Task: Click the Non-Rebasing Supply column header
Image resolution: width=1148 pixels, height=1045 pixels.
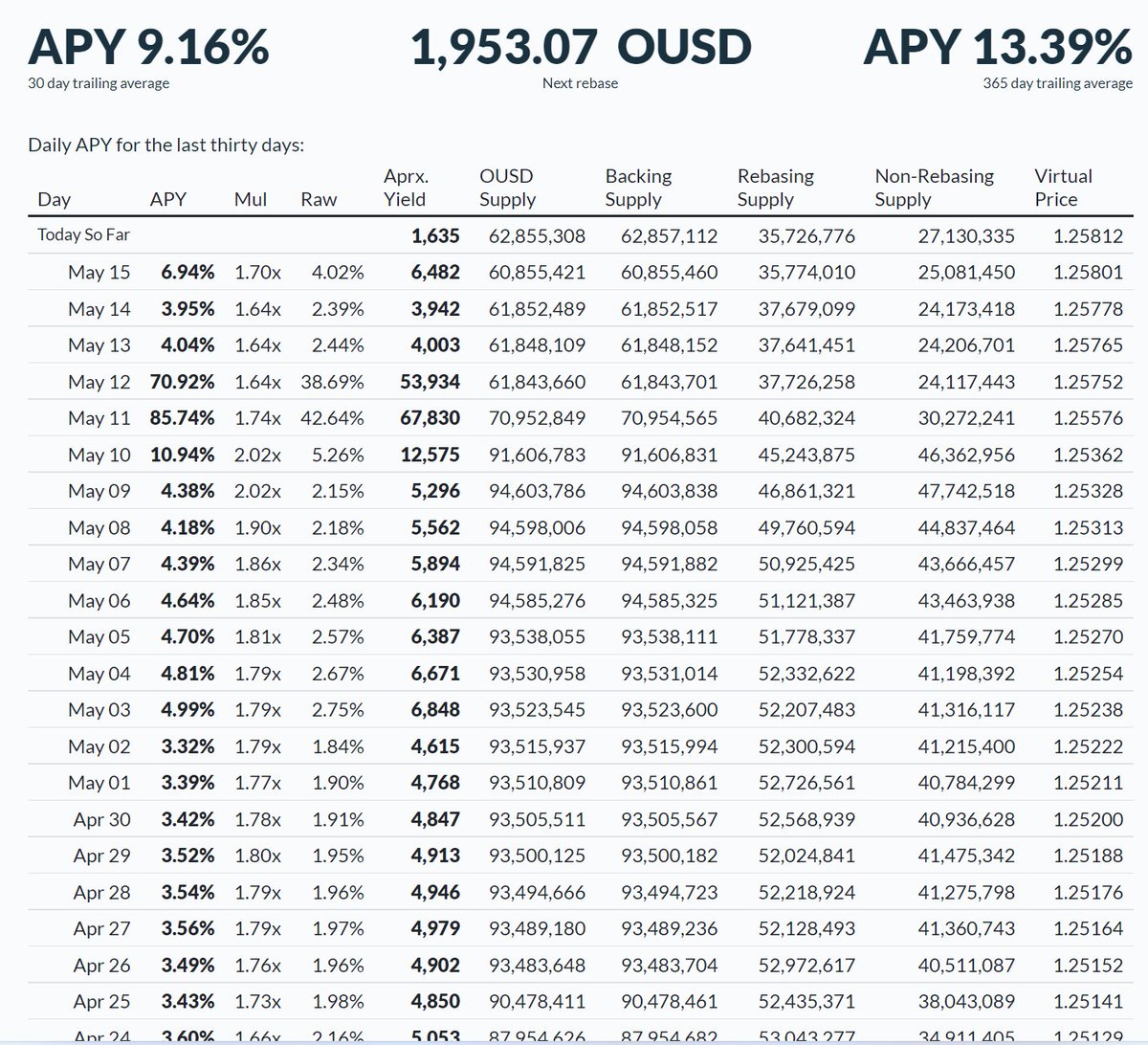Action: pos(934,188)
